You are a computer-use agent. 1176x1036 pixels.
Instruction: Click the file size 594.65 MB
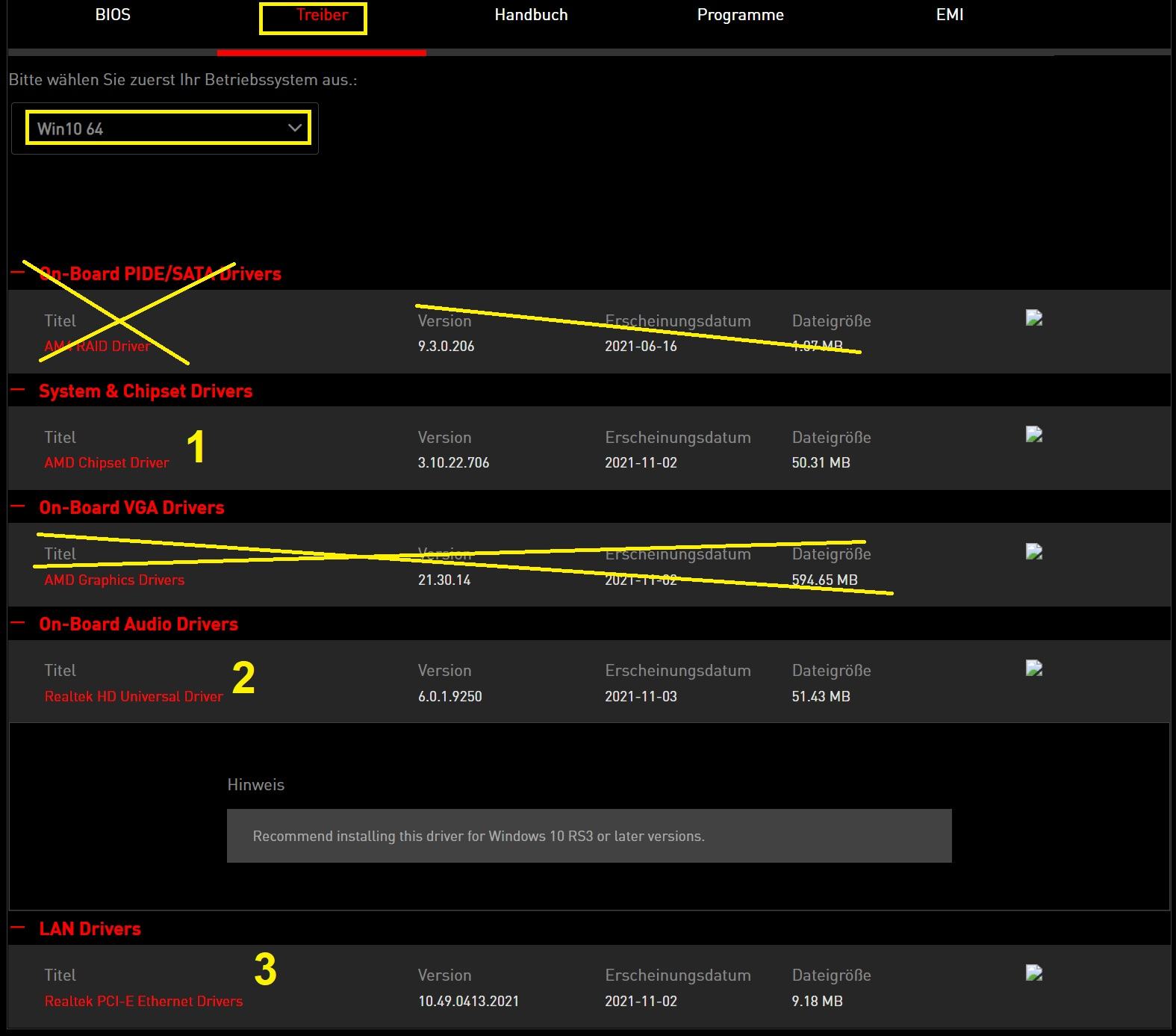[824, 580]
